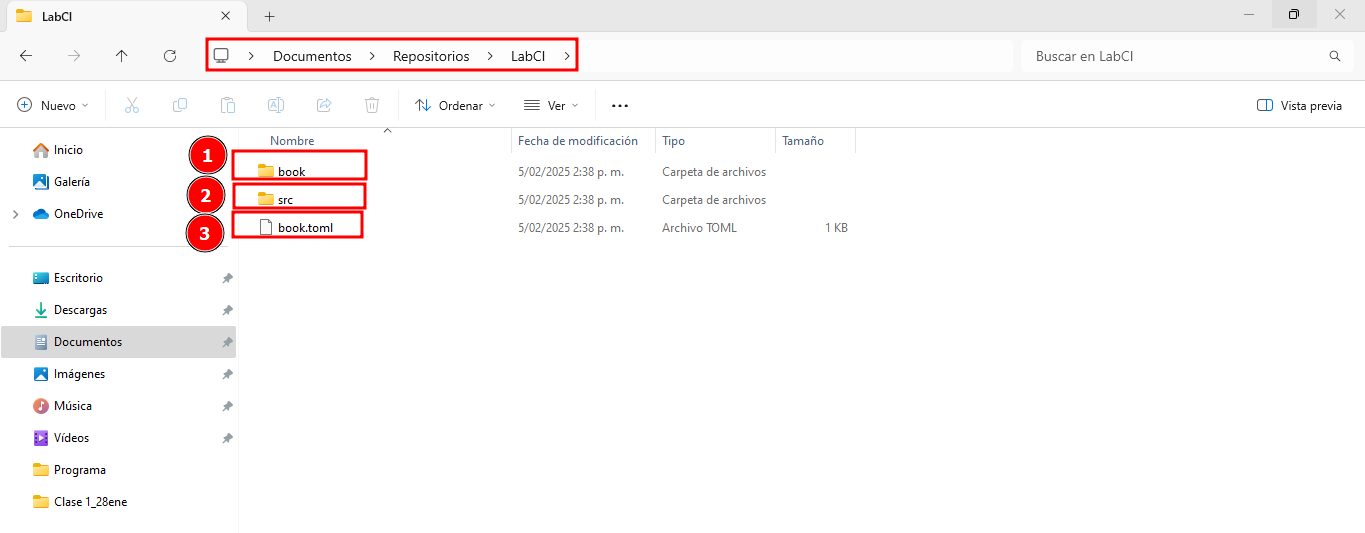Open the Nuevo dropdown menu
The image size is (1365, 533).
tap(53, 105)
